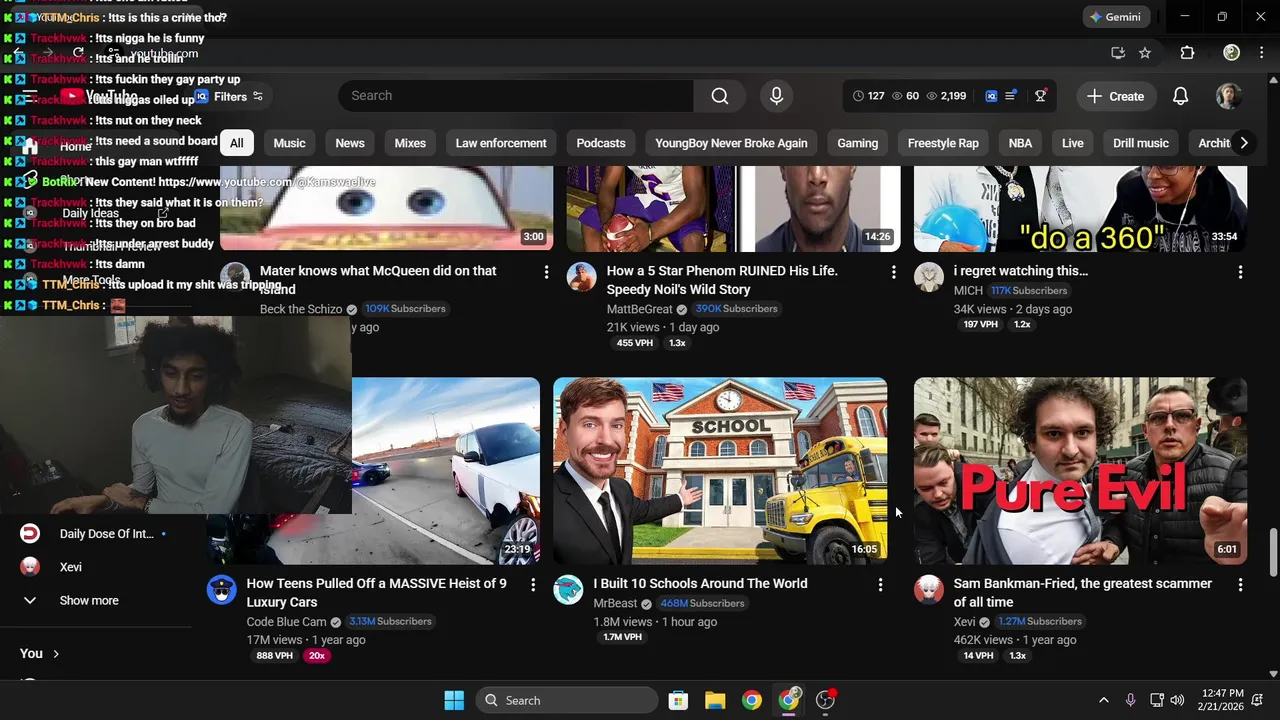The height and width of the screenshot is (720, 1280).
Task: Open options menu for i regret watching this video
Action: pos(1240,272)
